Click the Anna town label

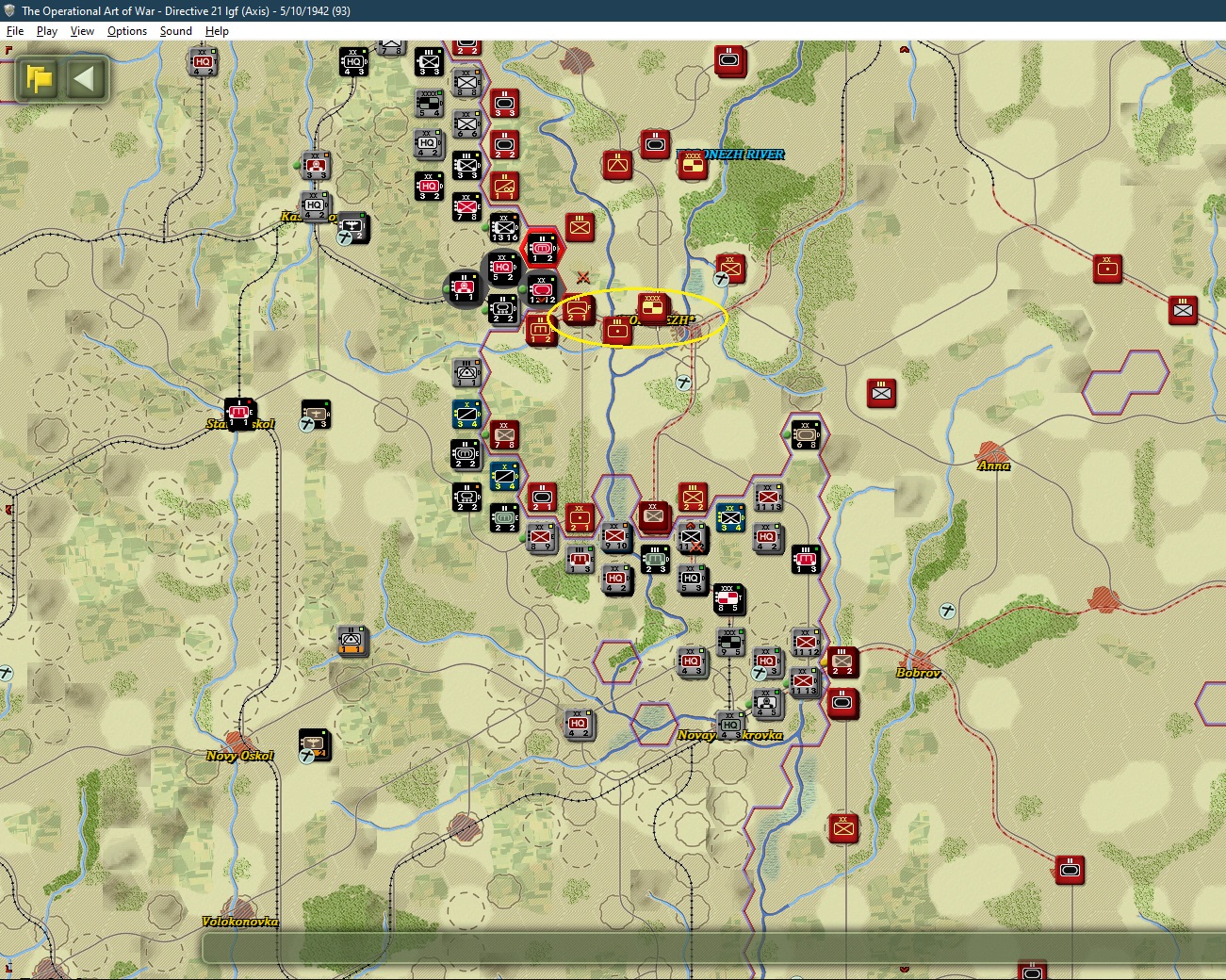(994, 465)
